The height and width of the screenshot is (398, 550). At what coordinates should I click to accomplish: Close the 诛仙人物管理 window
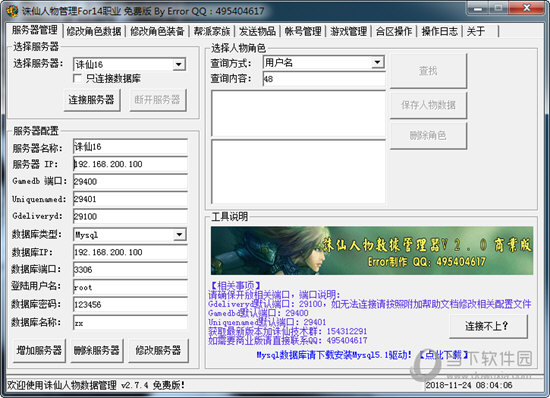tap(526, 8)
